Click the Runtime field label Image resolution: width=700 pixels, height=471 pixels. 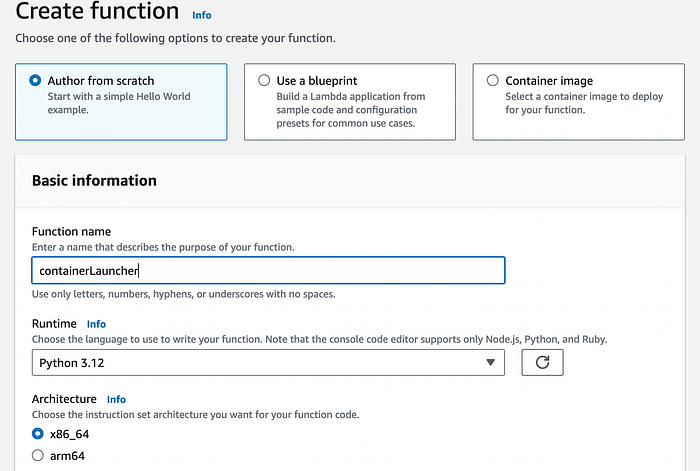54,324
